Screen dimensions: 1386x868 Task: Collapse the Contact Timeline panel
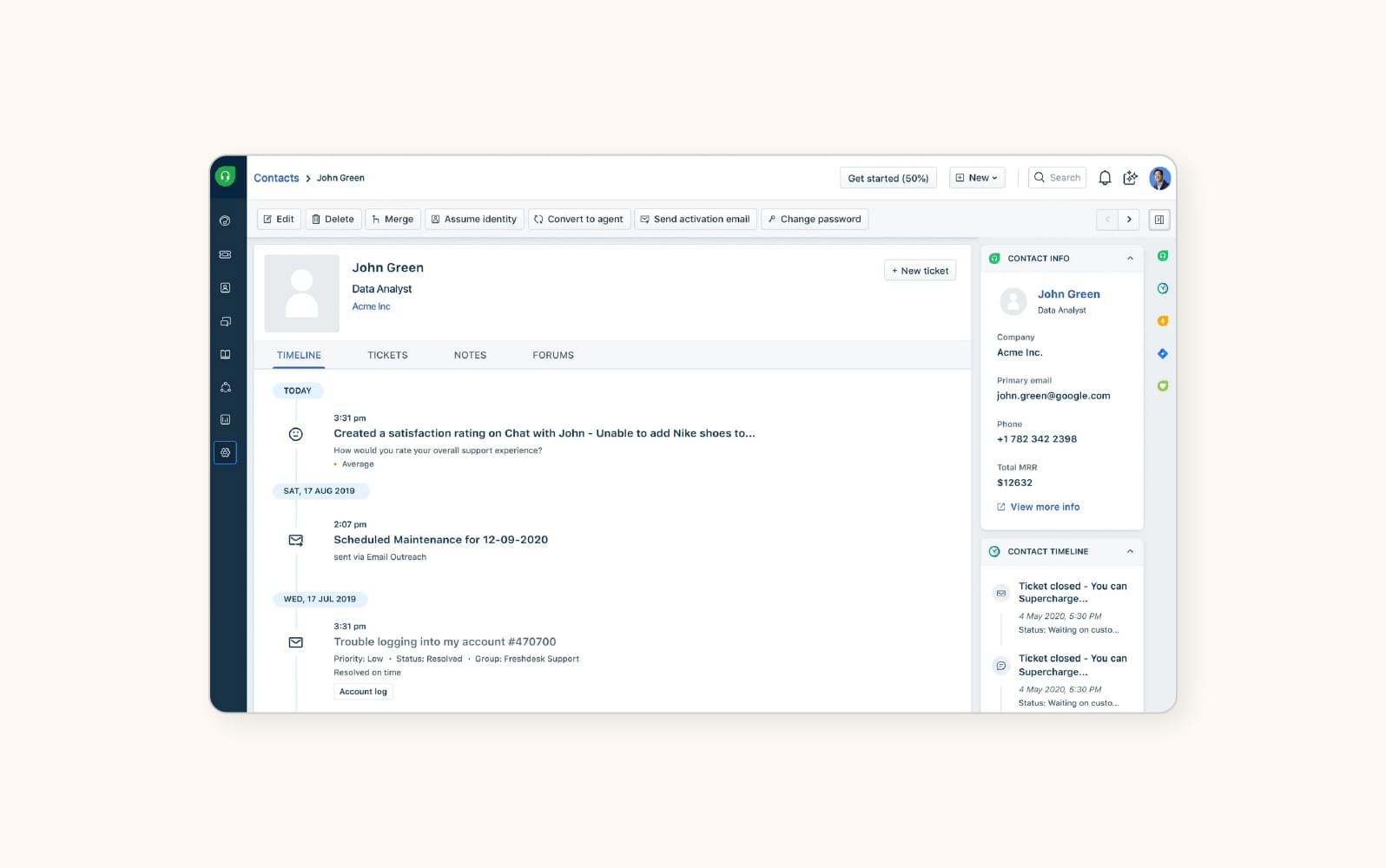click(x=1130, y=551)
